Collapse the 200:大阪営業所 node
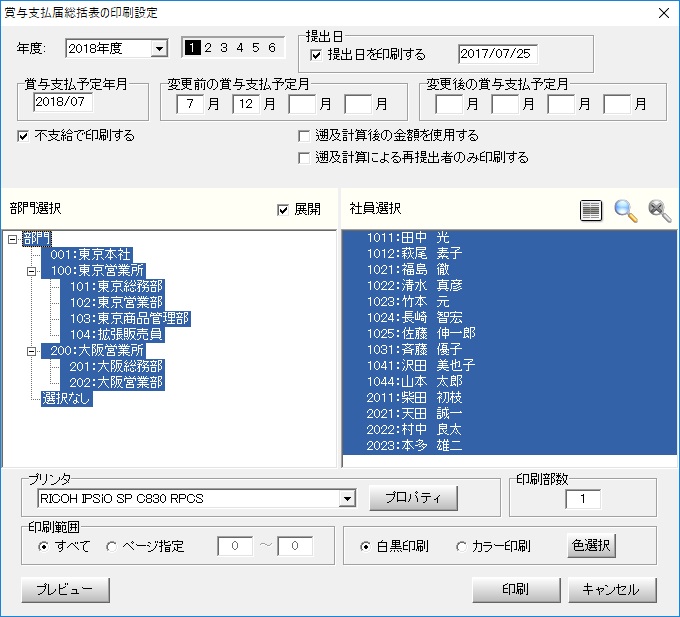Image resolution: width=680 pixels, height=617 pixels. pyautogui.click(x=31, y=351)
